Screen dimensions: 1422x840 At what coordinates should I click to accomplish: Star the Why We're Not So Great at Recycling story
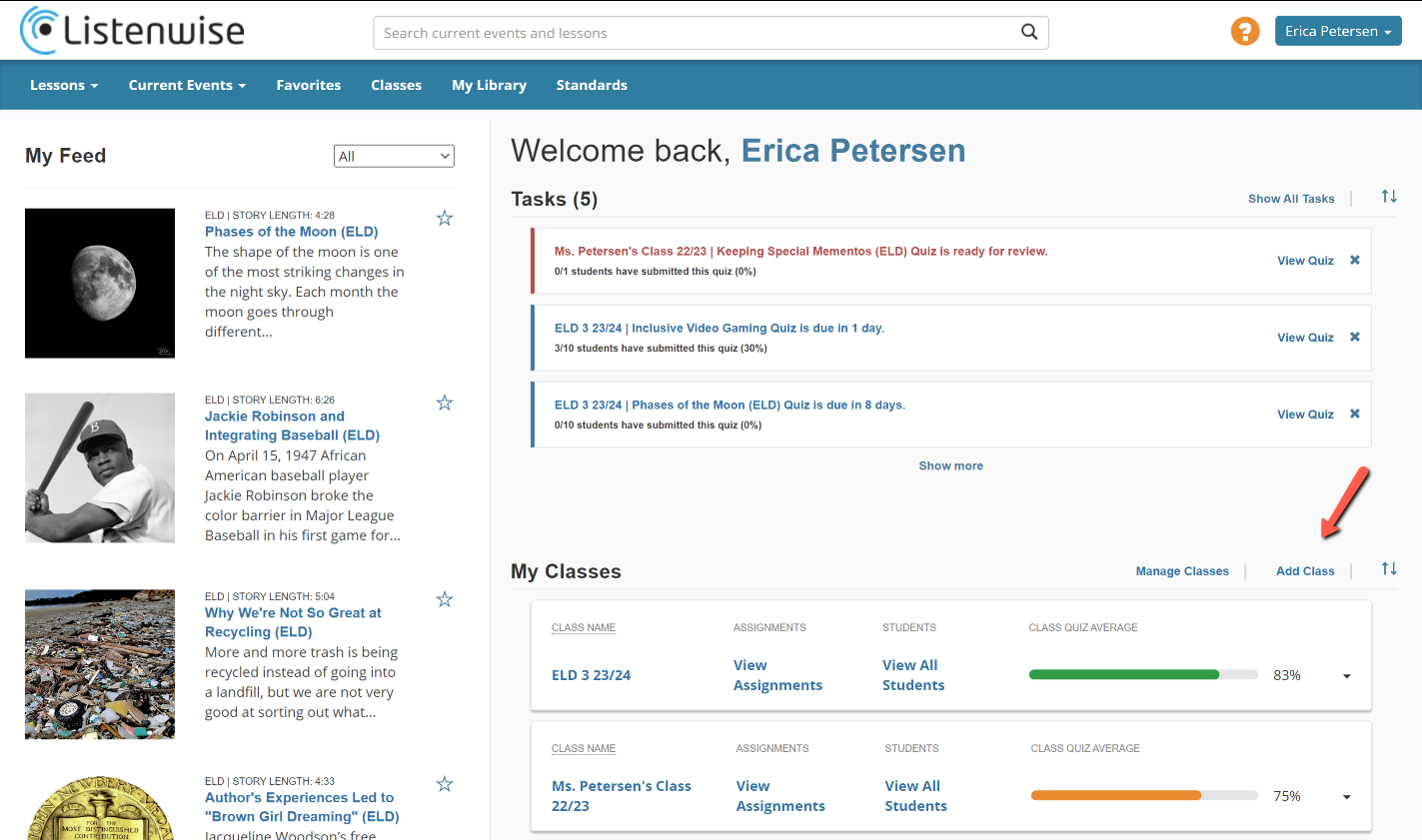coord(445,599)
